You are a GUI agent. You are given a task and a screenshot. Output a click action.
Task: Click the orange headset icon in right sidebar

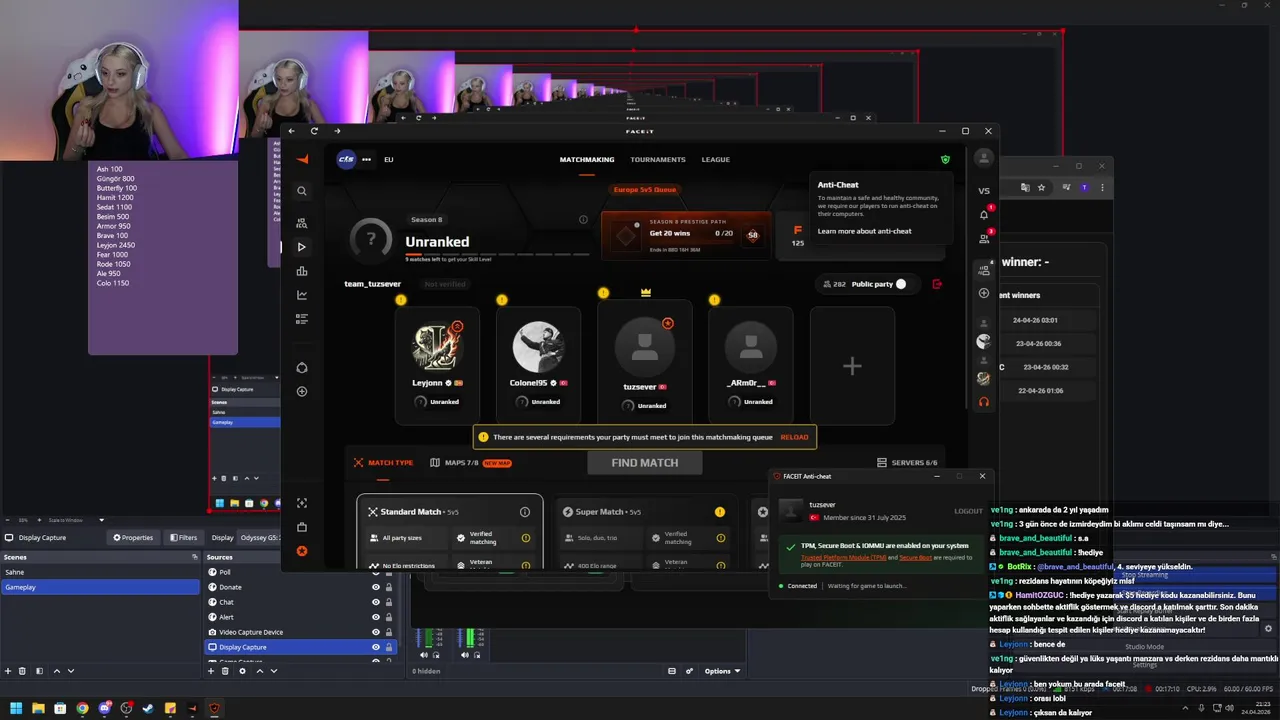tap(984, 402)
